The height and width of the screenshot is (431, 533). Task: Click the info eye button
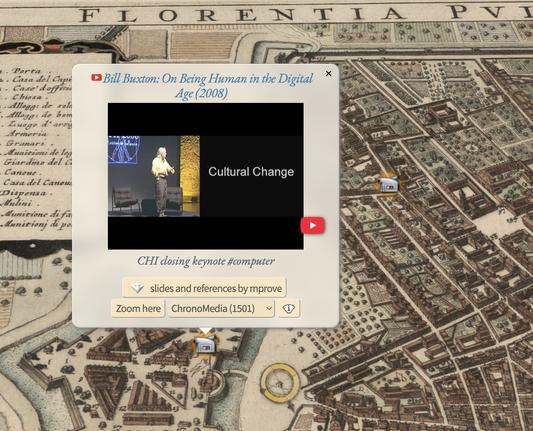point(289,309)
